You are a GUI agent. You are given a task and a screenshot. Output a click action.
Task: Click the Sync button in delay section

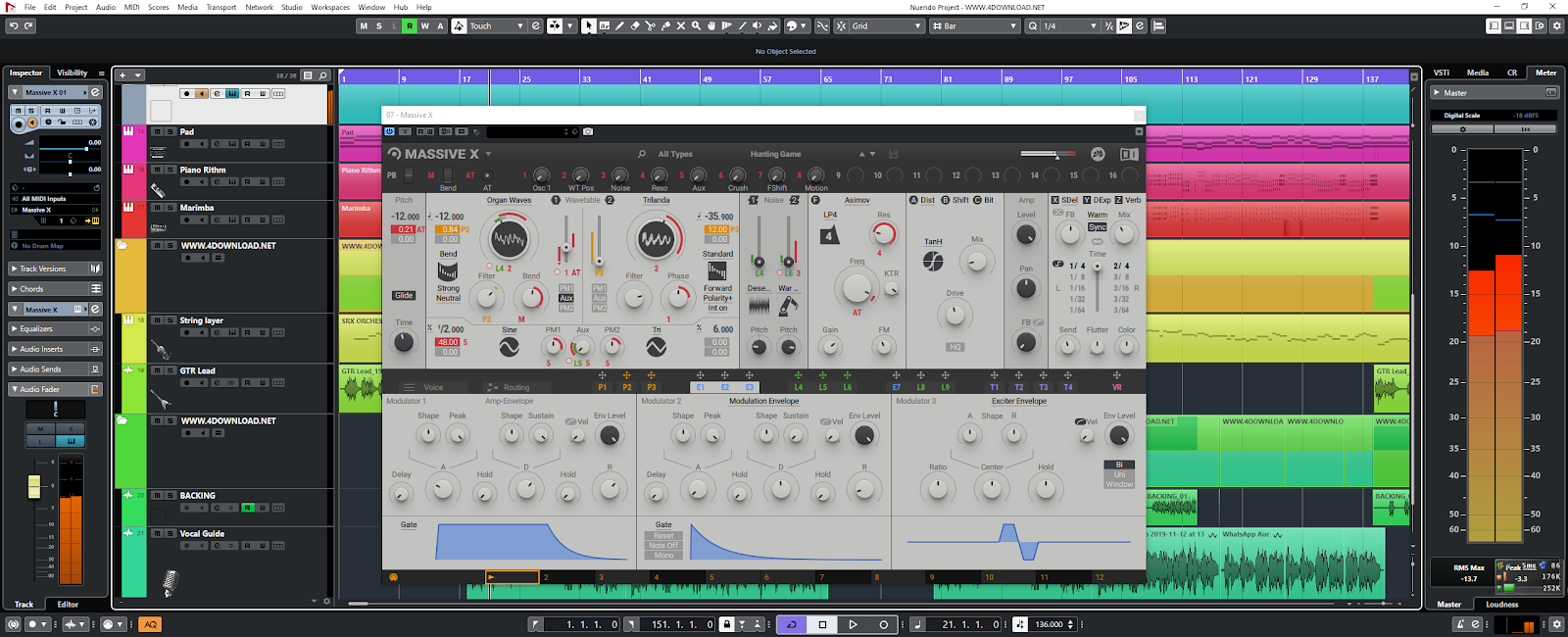[1097, 226]
